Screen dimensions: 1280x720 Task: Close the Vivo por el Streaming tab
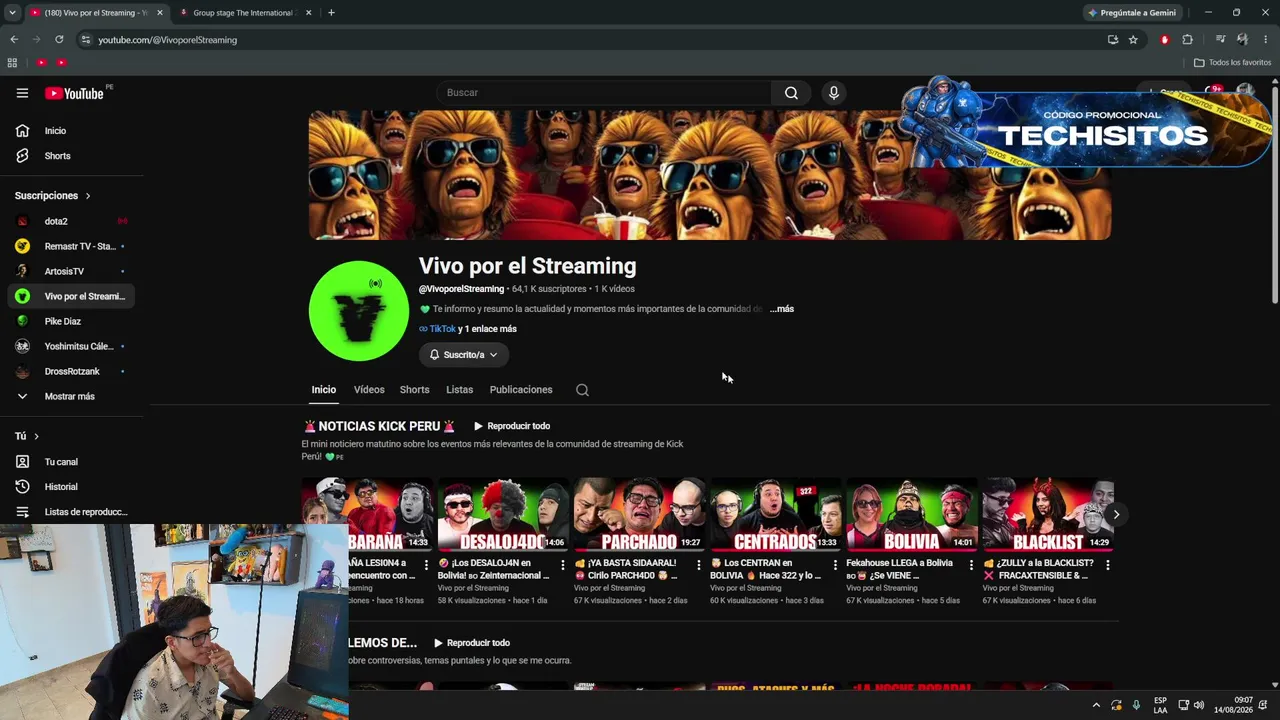[160, 13]
